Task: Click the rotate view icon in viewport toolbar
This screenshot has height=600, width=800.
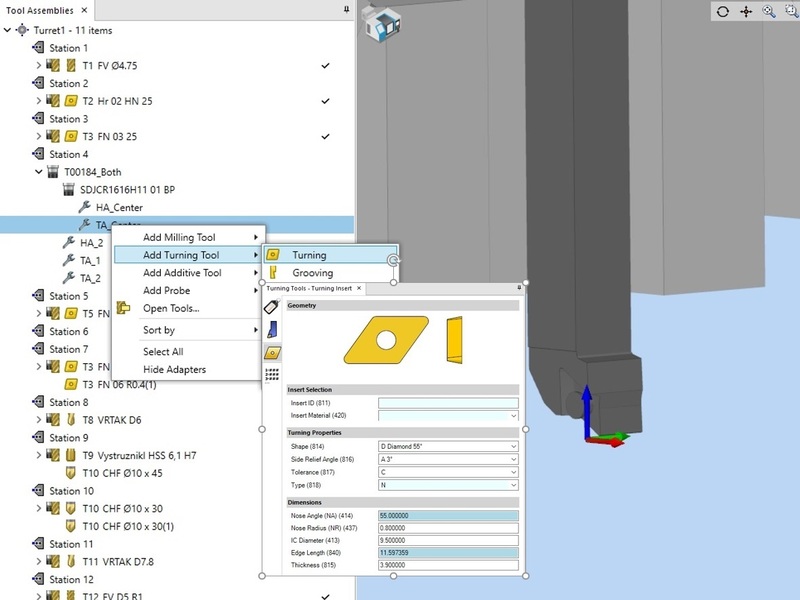Action: (x=724, y=12)
